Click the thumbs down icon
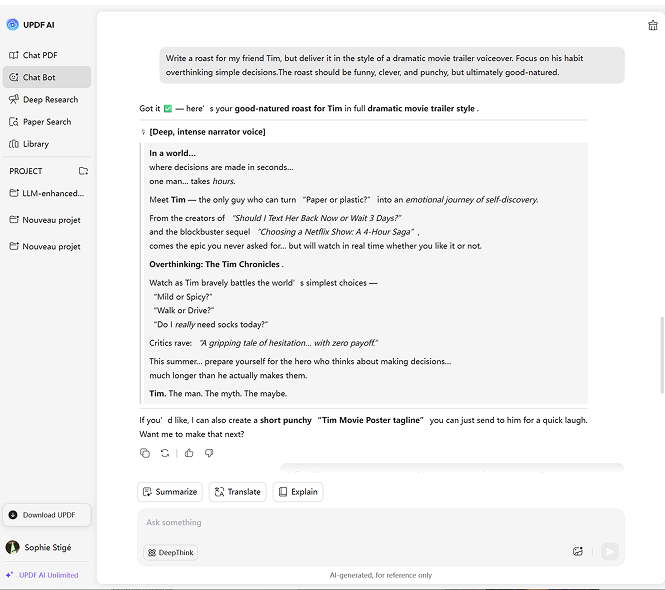The image size is (665, 590). click(x=209, y=453)
